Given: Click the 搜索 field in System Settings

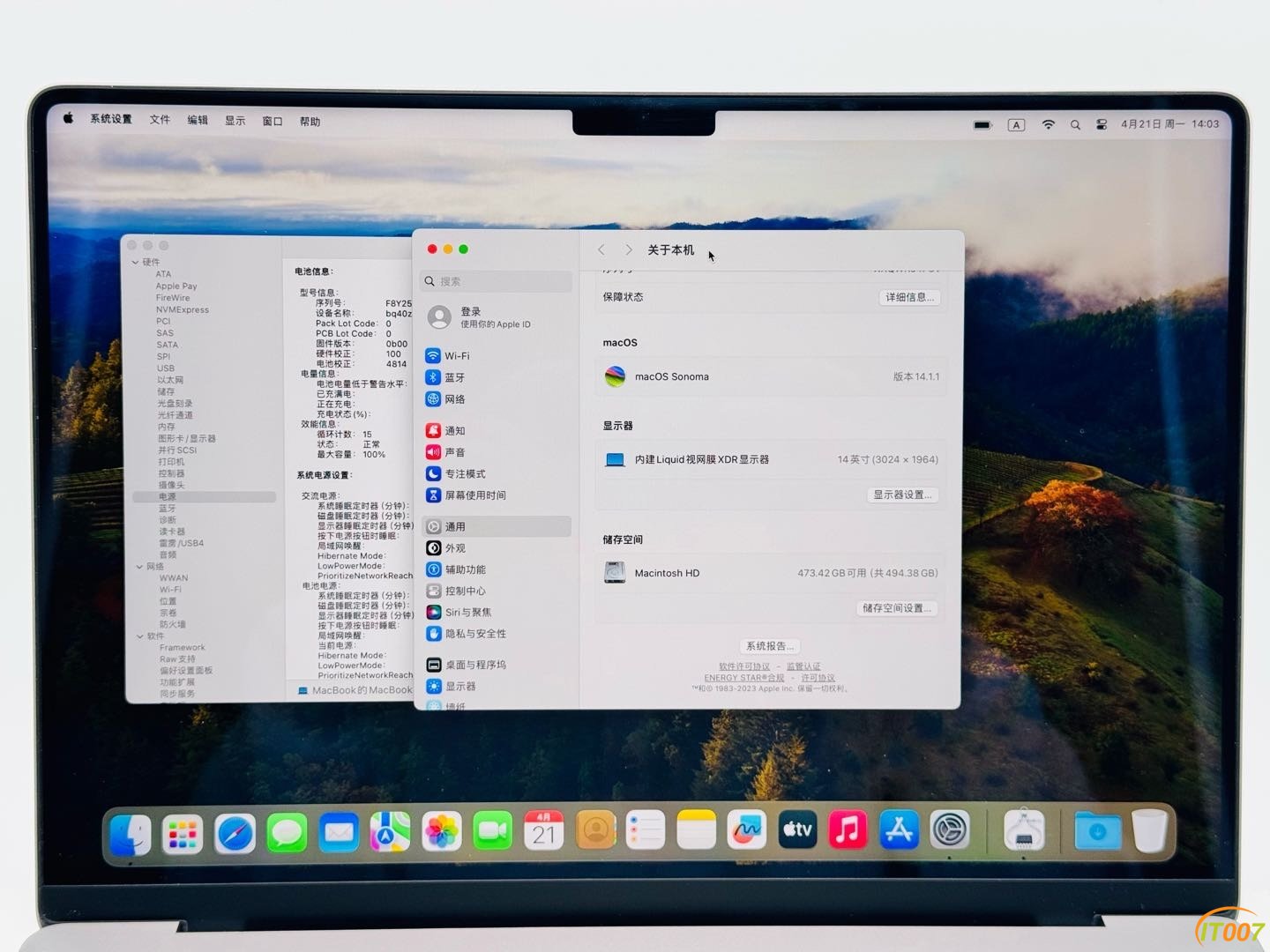Looking at the screenshot, I should point(496,281).
